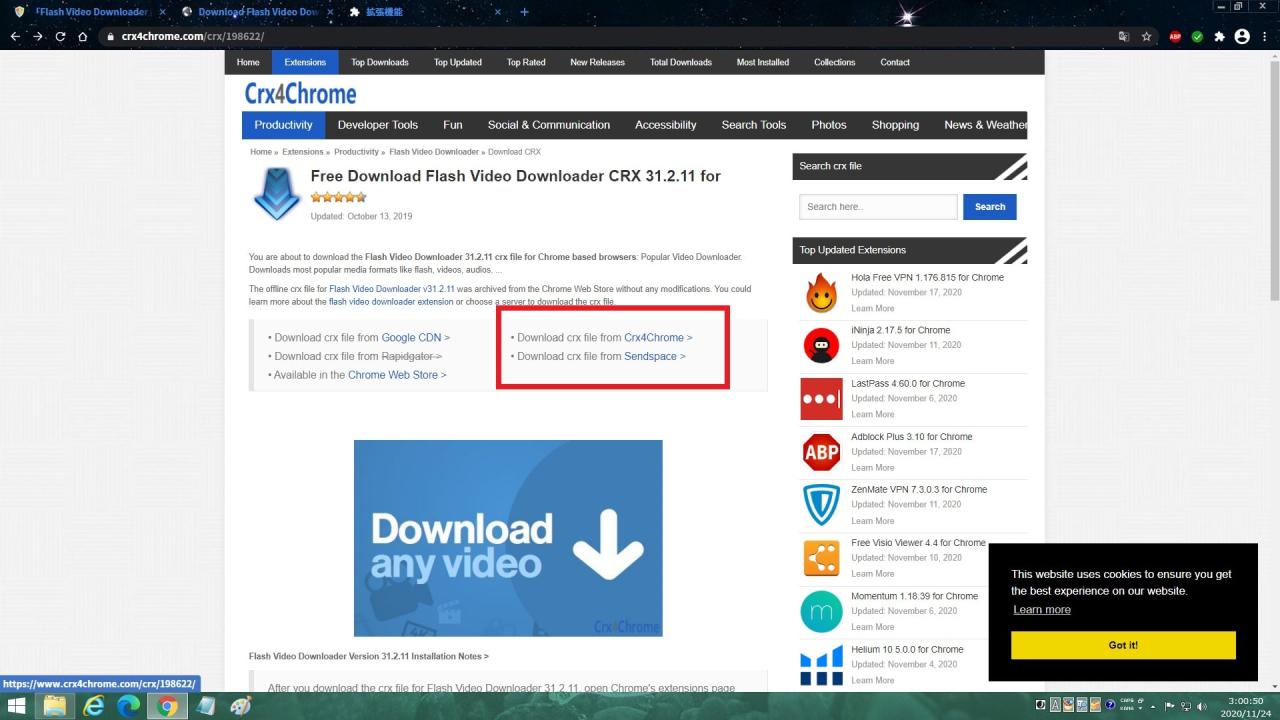Click the iNinja extension icon
Image resolution: width=1280 pixels, height=720 pixels.
822,346
